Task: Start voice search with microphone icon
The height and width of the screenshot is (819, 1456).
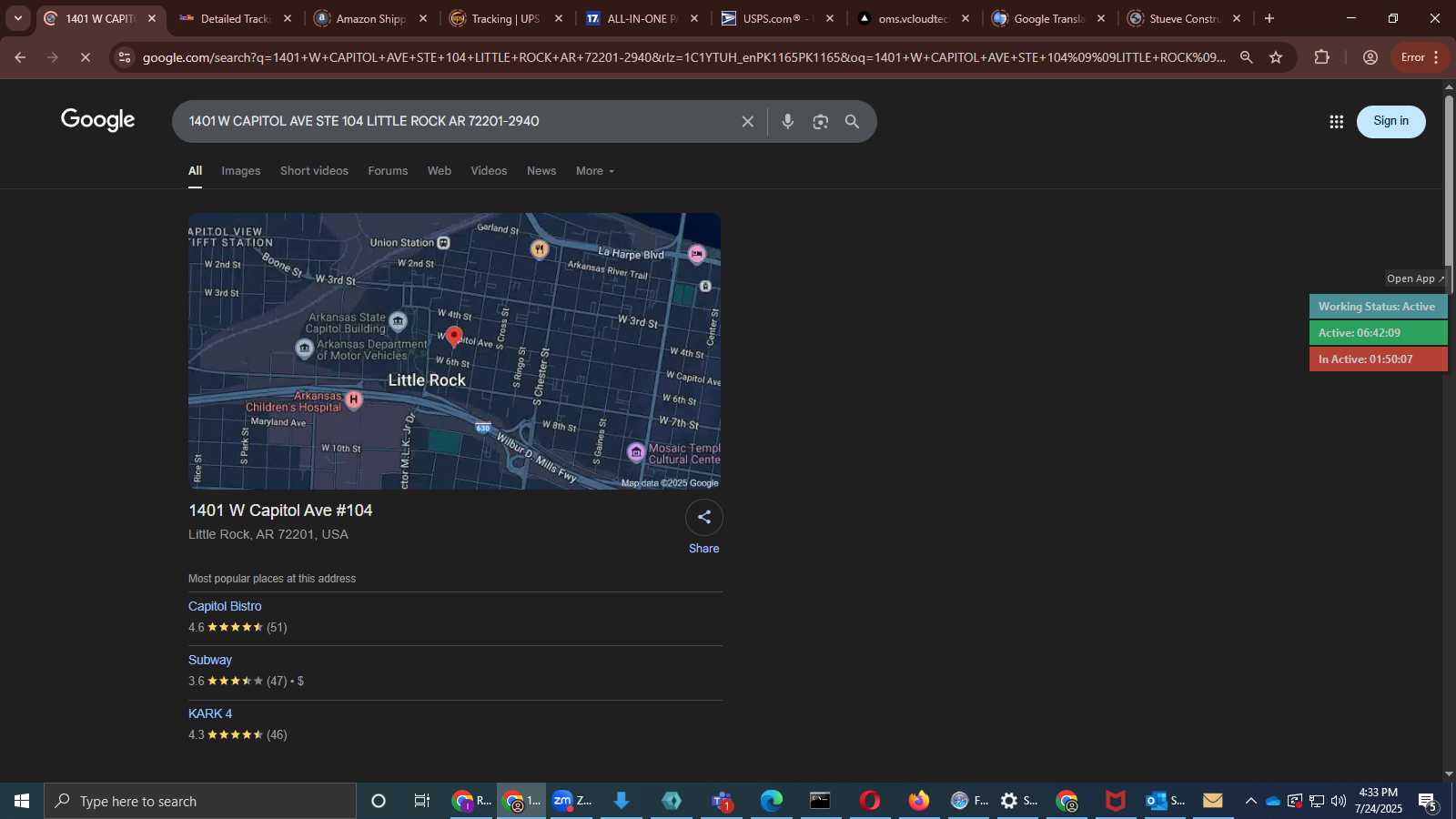Action: click(788, 121)
